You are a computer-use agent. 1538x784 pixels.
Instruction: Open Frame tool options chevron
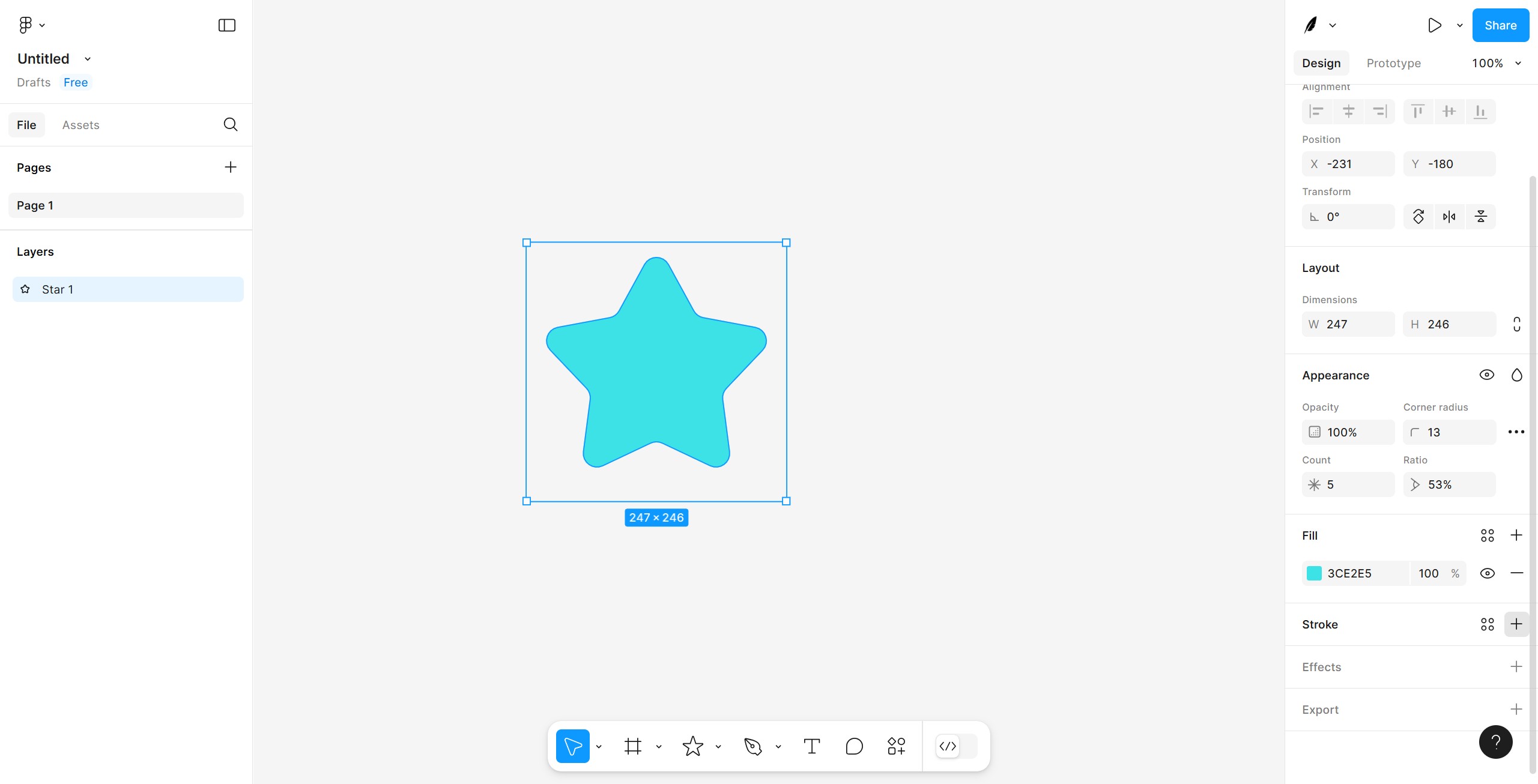(659, 747)
